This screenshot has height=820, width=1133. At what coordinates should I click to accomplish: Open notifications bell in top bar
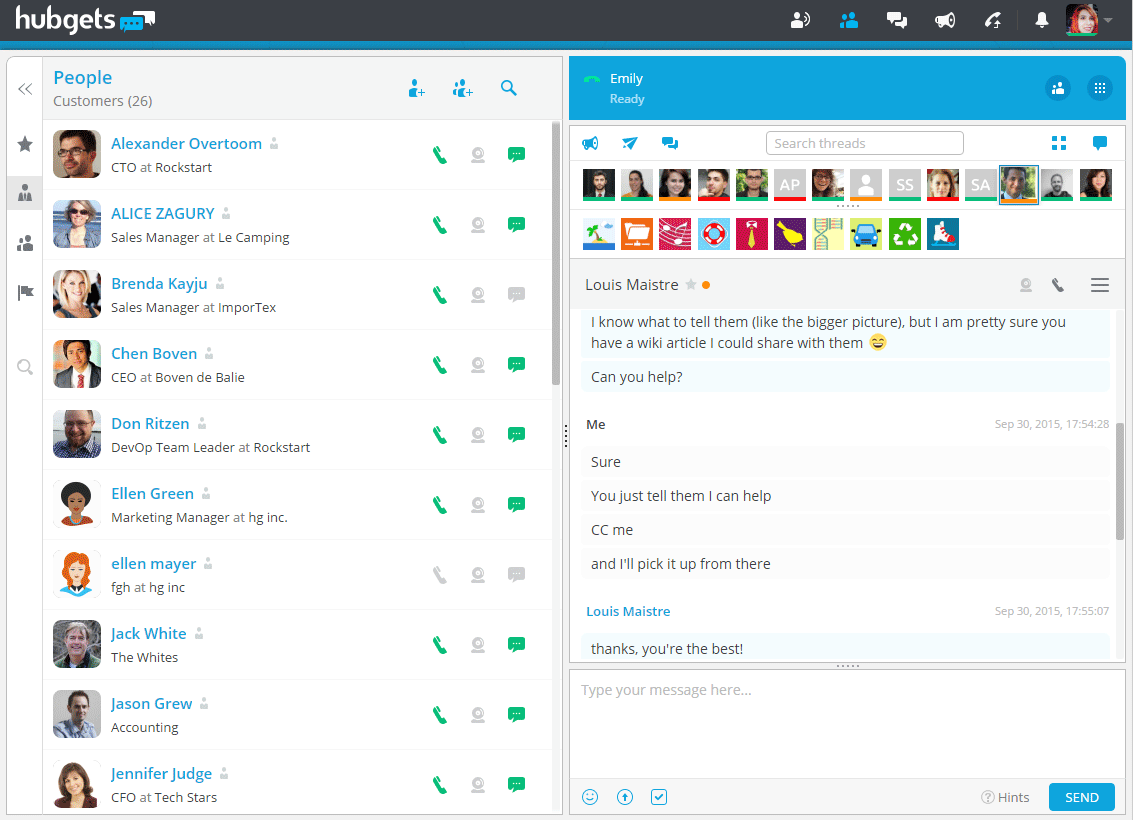pos(1042,20)
